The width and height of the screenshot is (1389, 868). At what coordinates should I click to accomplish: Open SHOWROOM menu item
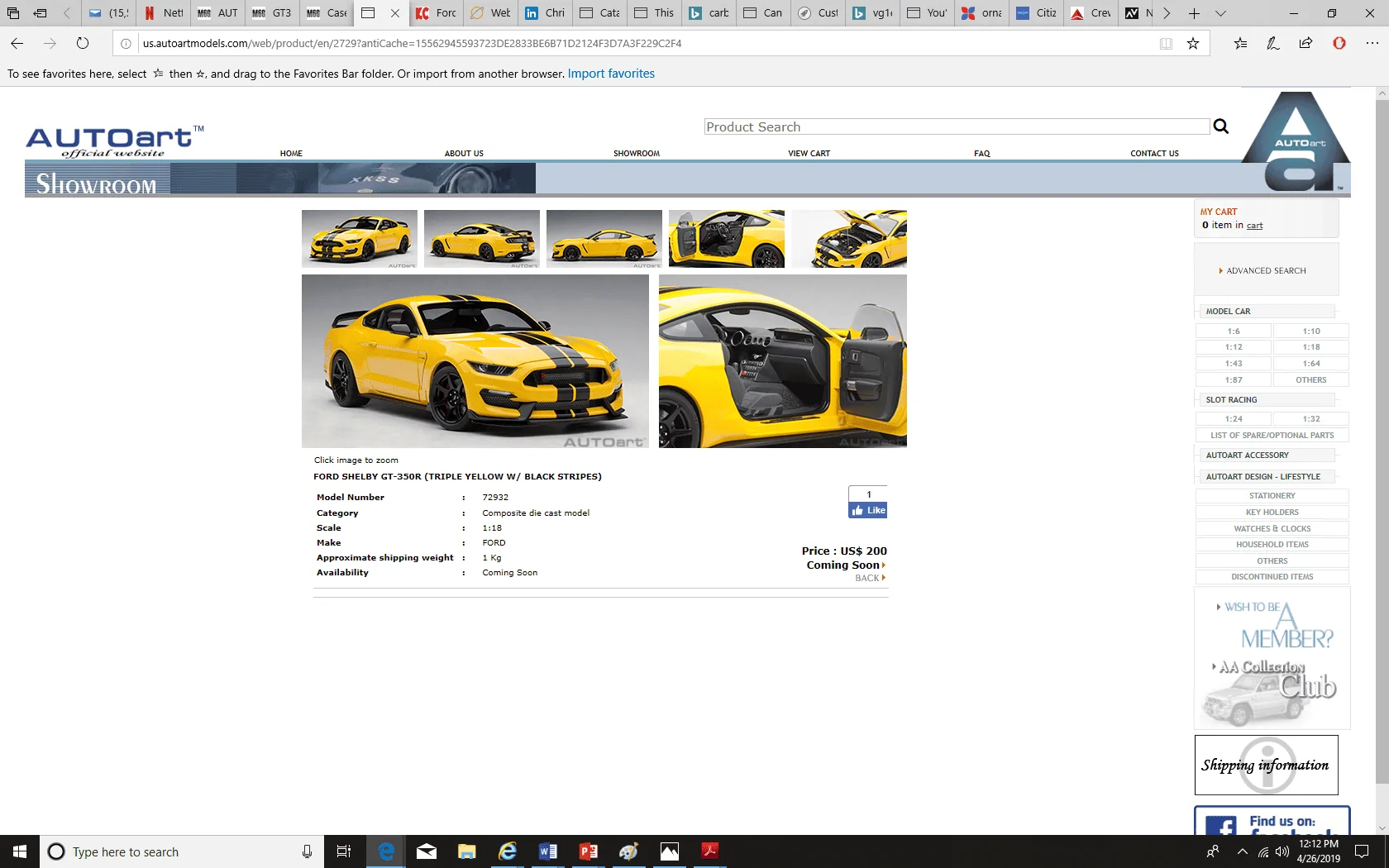pyautogui.click(x=637, y=154)
